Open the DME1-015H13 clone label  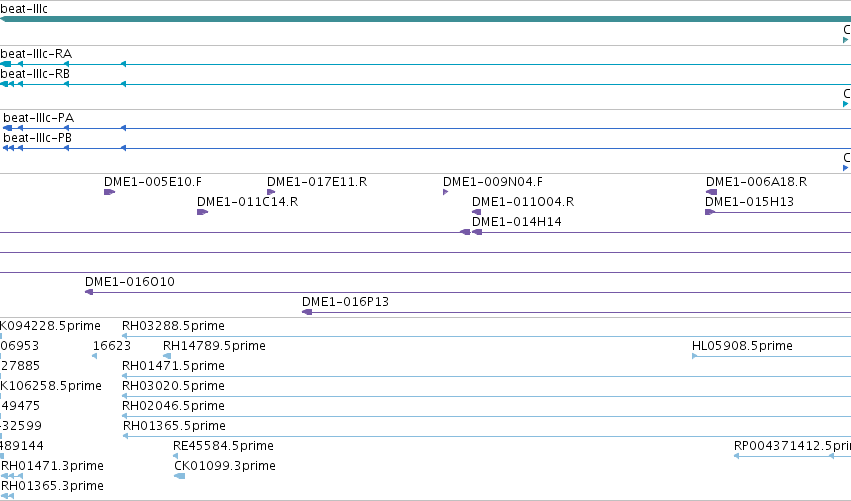pos(750,202)
